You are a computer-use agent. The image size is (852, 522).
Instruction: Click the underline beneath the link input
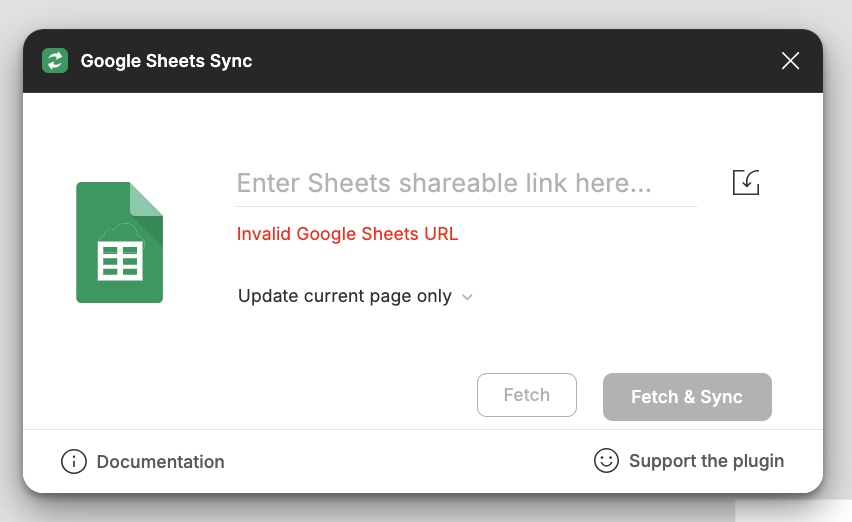(x=465, y=206)
